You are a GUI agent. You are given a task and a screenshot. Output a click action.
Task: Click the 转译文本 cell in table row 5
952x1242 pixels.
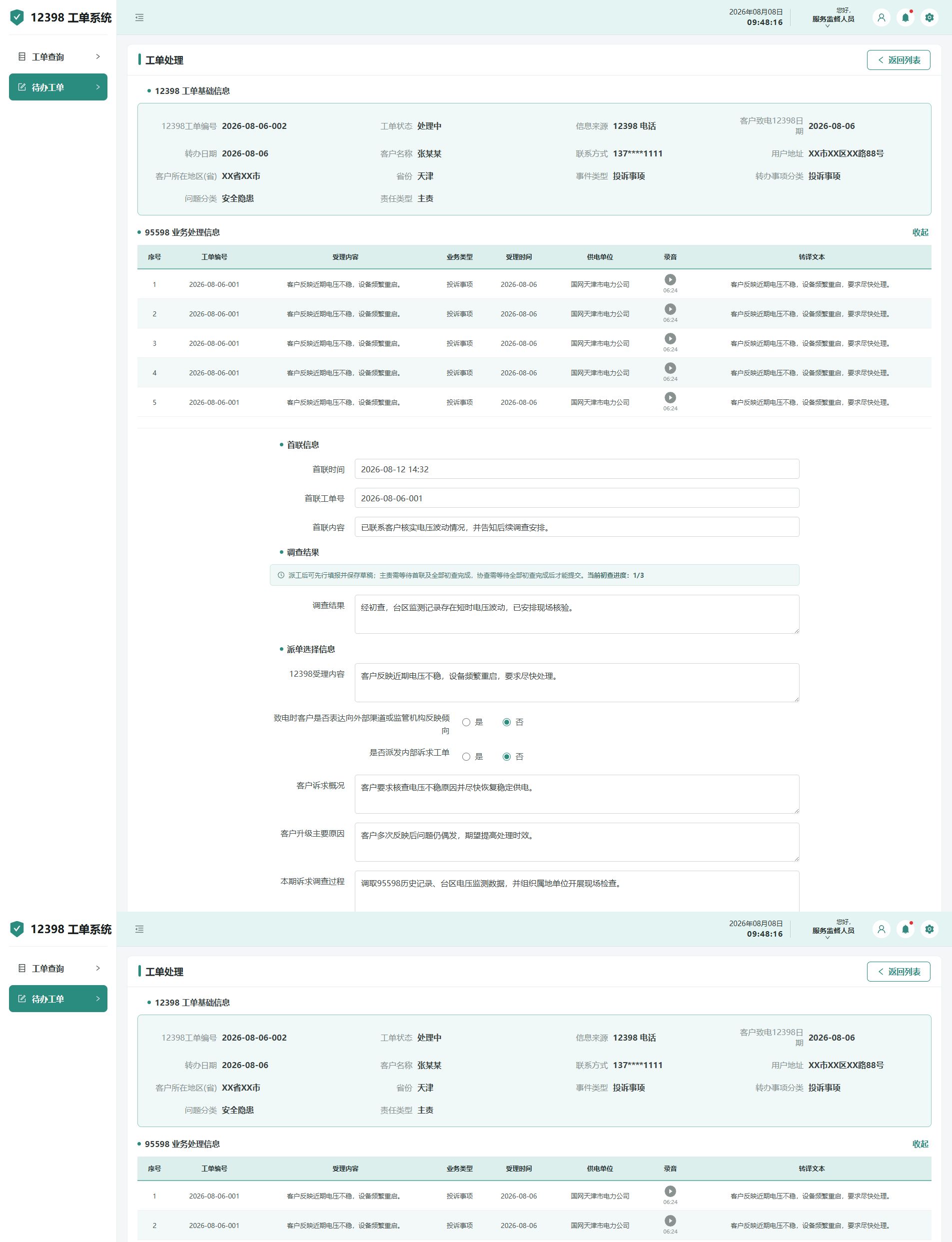pyautogui.click(x=811, y=402)
